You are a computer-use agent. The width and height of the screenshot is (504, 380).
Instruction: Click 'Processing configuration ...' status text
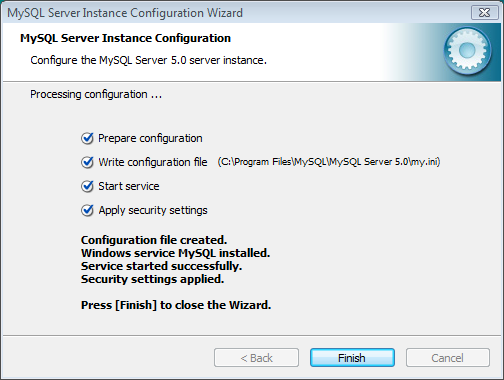(96, 94)
